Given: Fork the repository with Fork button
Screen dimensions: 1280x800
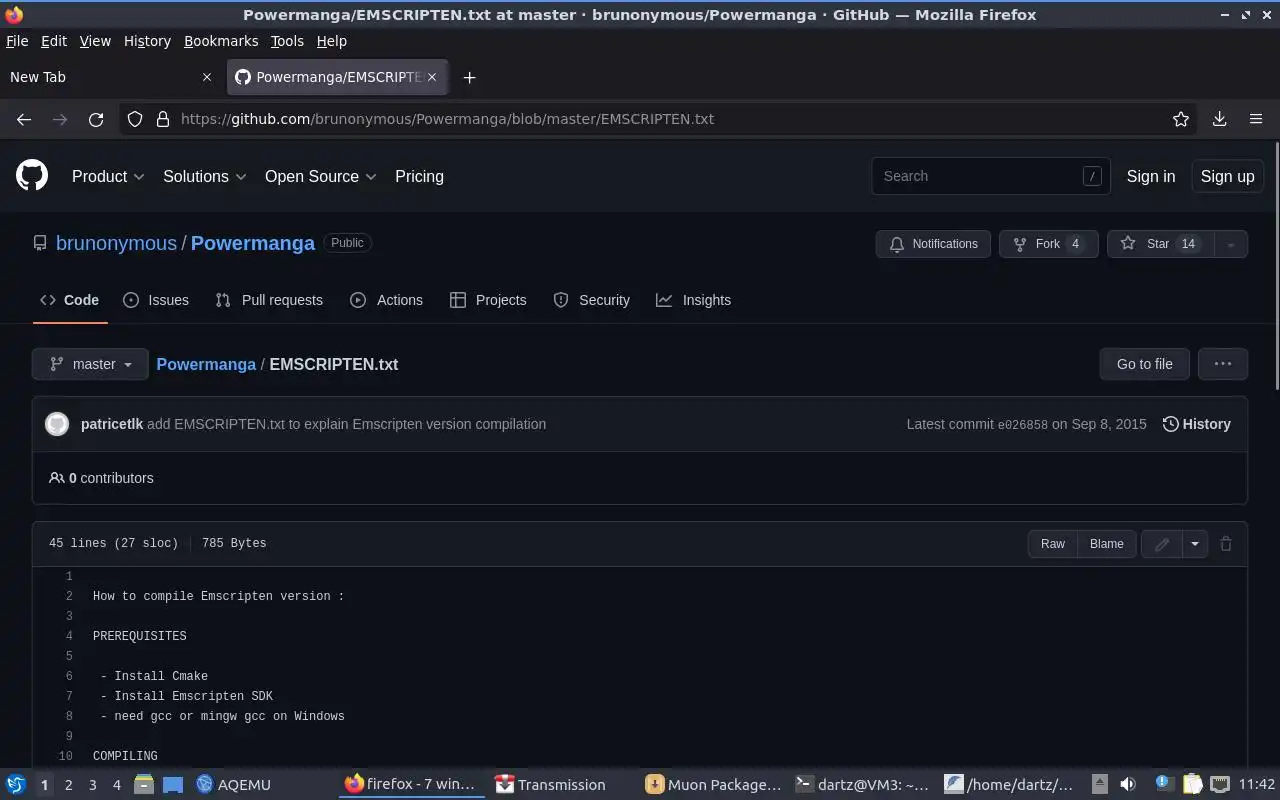Looking at the screenshot, I should pos(1048,244).
